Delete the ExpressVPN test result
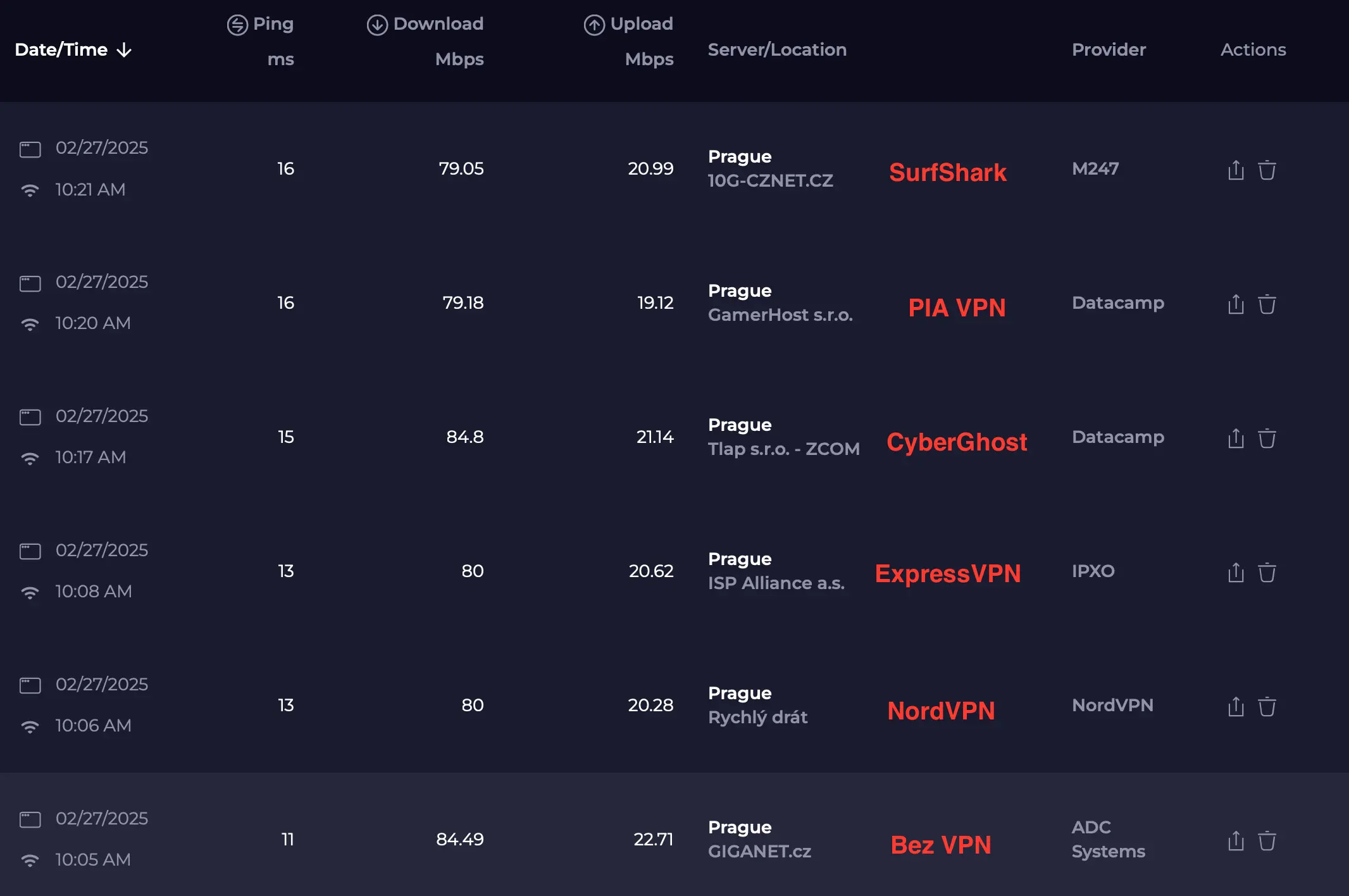This screenshot has height=896, width=1349. (x=1267, y=572)
